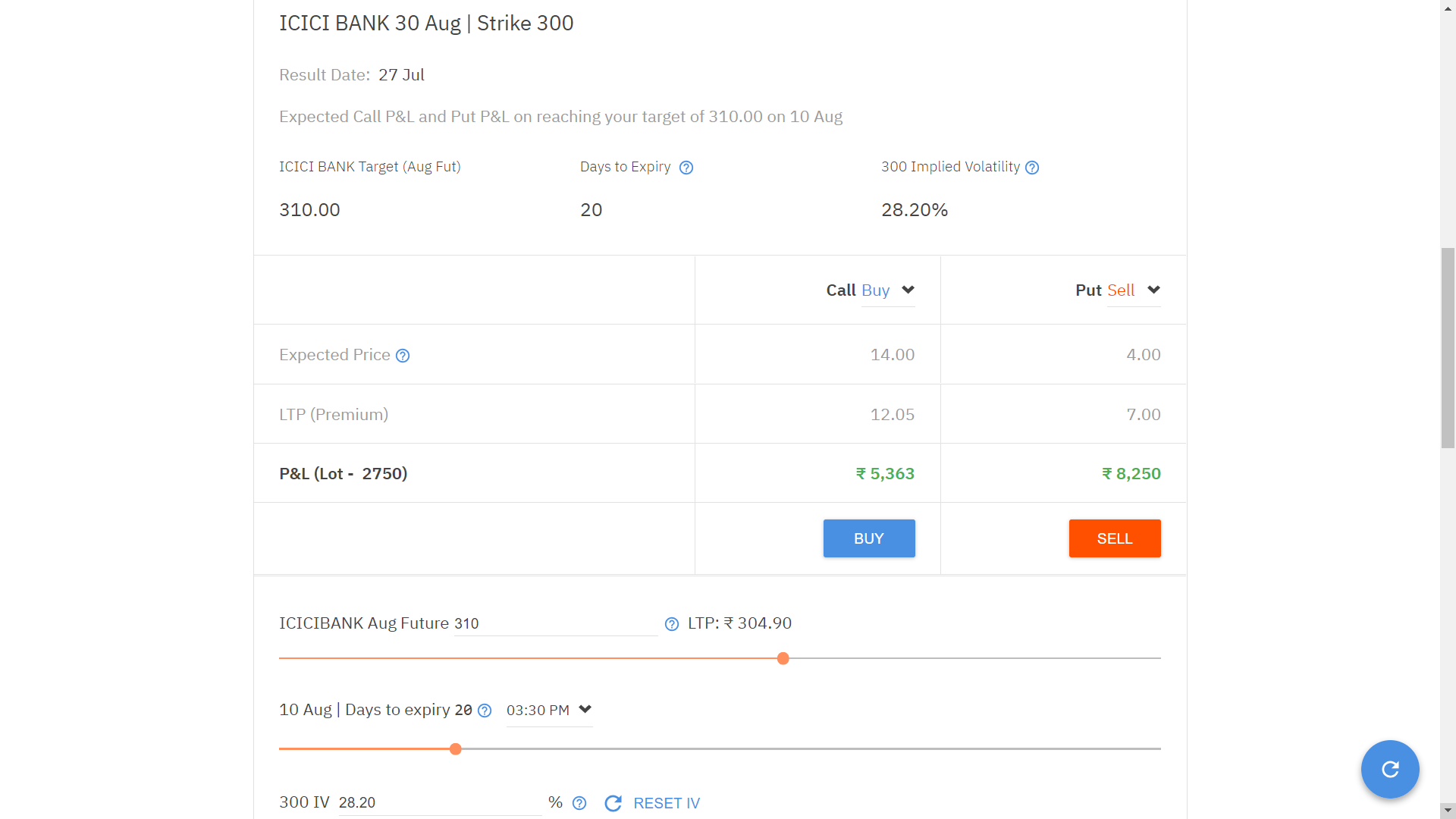Show help for 300 Implied Volatility
The width and height of the screenshot is (1456, 819).
coord(1032,168)
